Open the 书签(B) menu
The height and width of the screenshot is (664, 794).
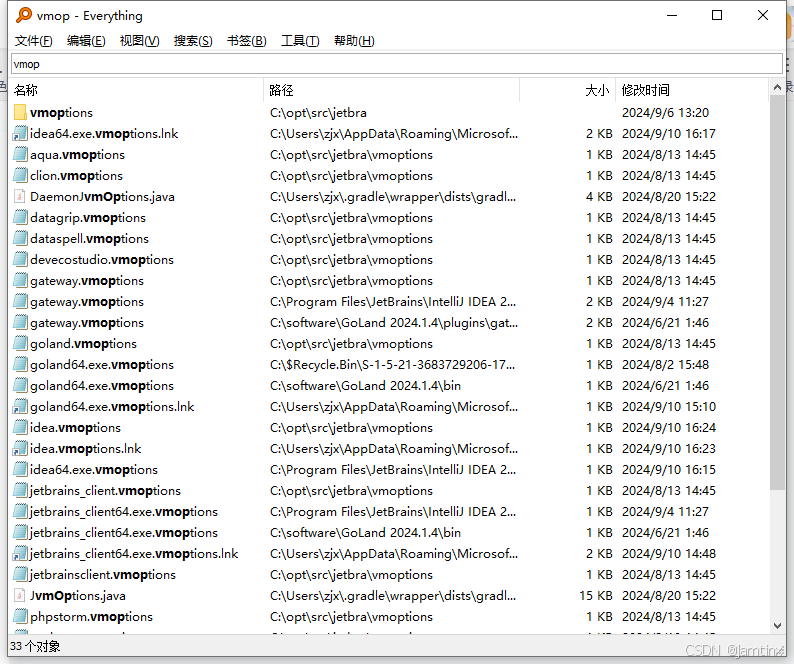pos(247,41)
